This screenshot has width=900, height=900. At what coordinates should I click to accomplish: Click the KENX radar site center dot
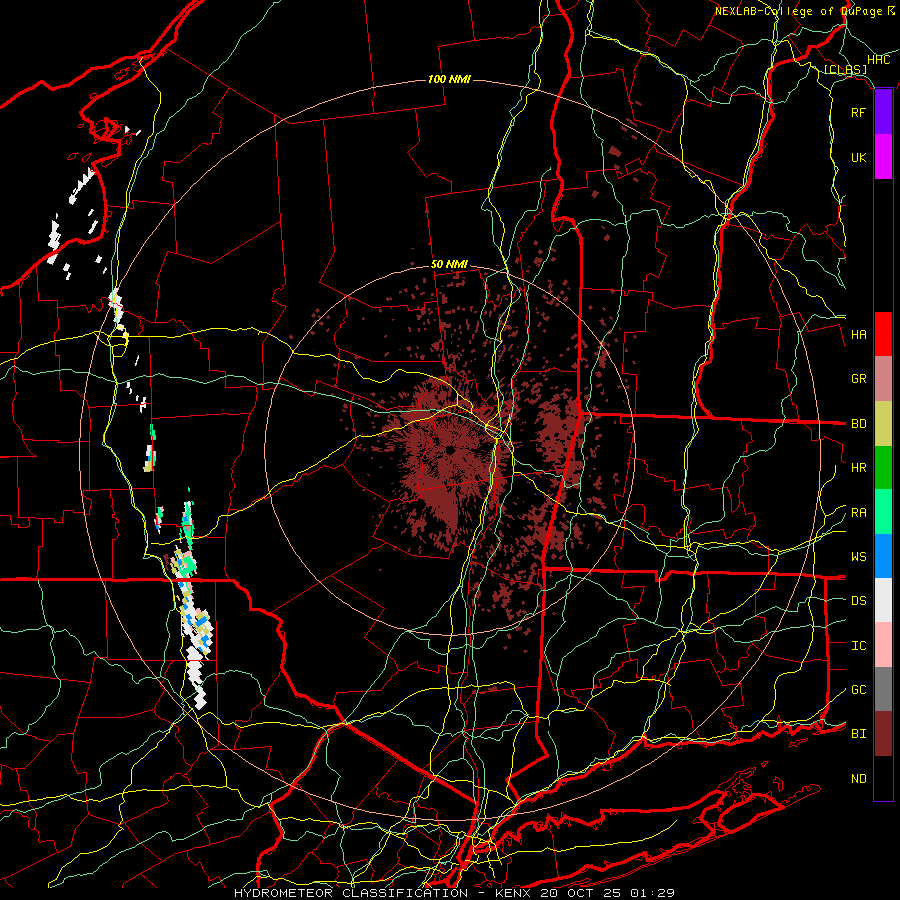[x=449, y=450]
